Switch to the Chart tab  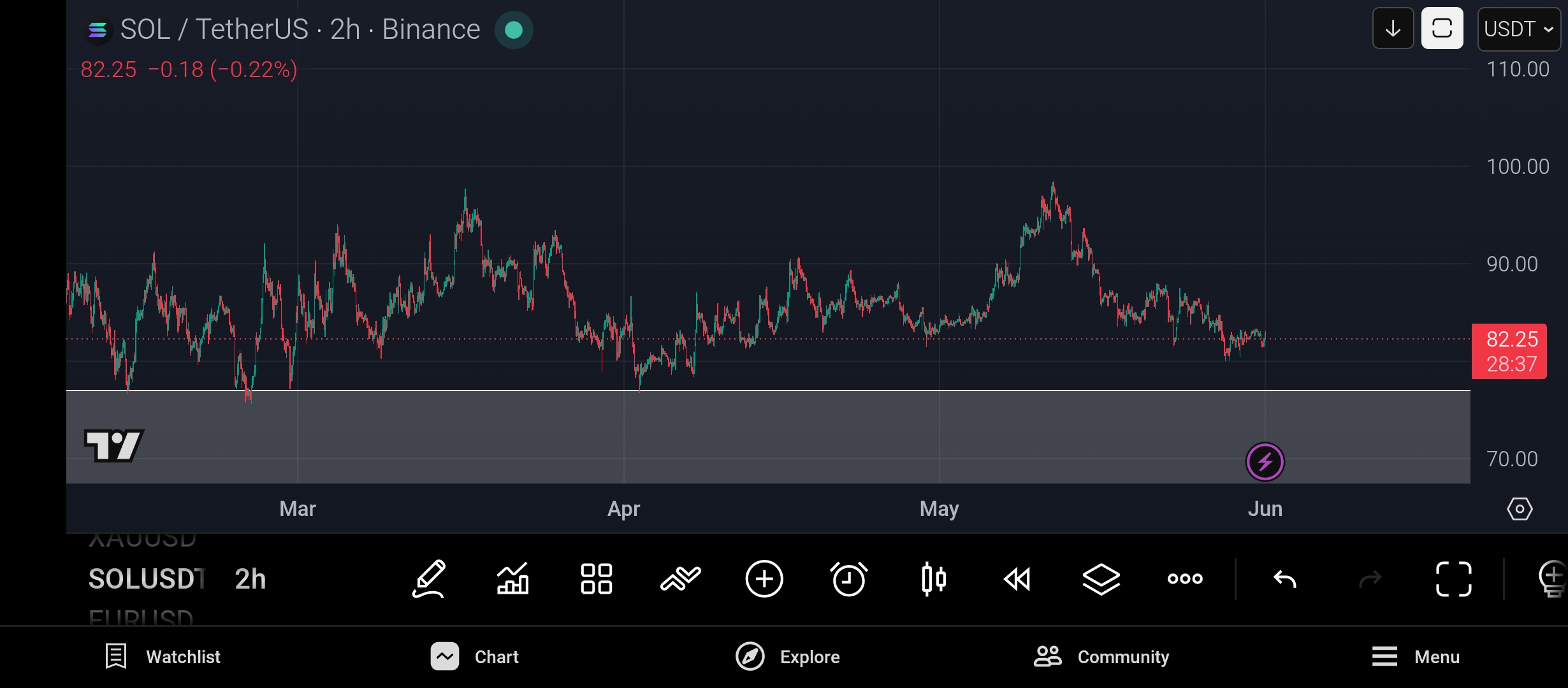475,657
